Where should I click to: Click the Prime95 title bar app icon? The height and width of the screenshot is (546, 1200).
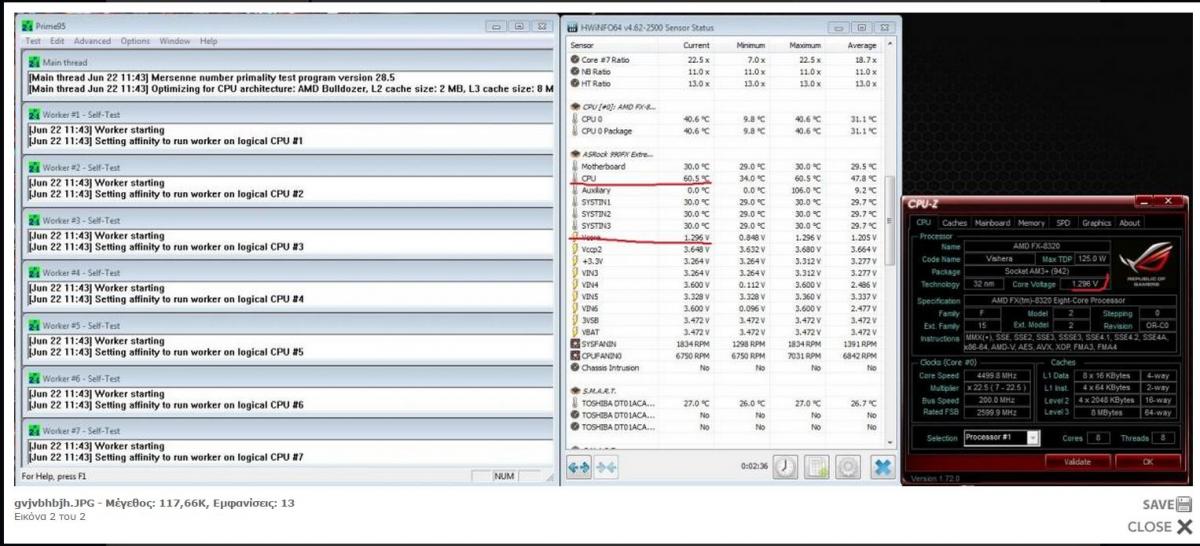coord(28,27)
